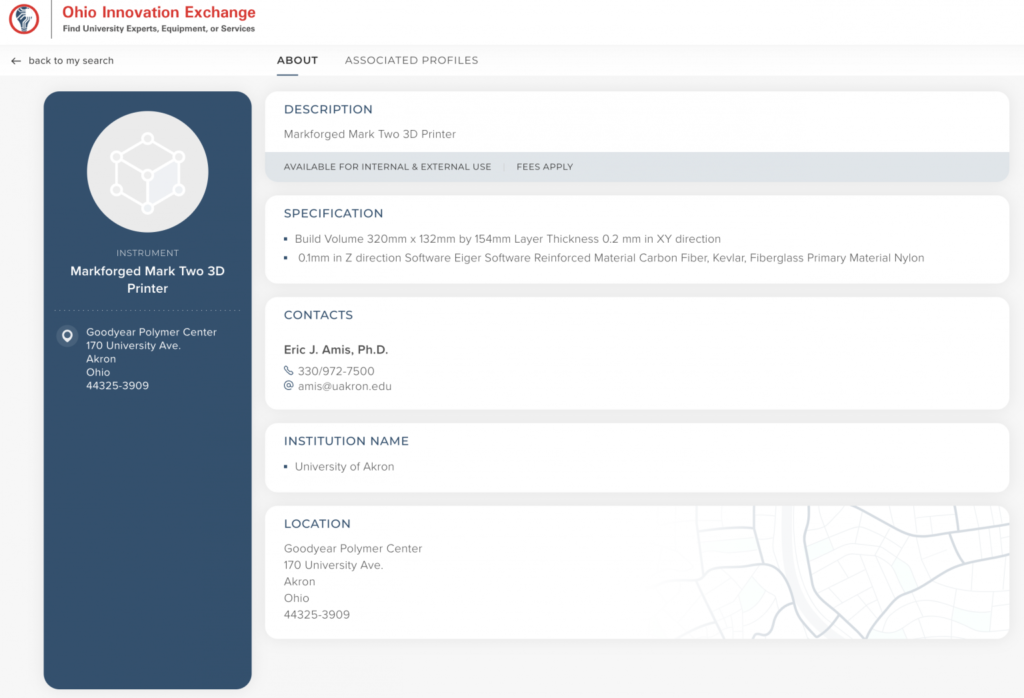Image resolution: width=1024 pixels, height=698 pixels.
Task: Go back to my search link
Action: (x=70, y=61)
